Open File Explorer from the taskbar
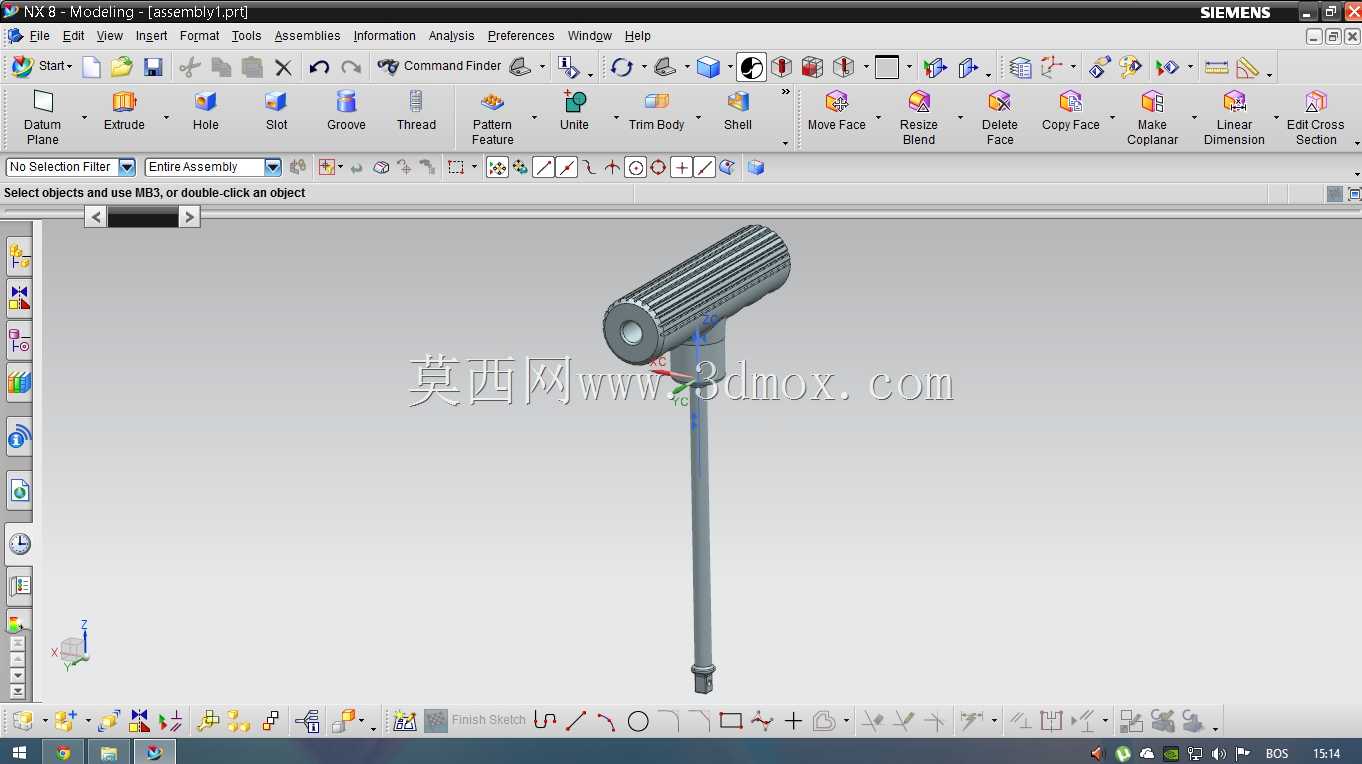Viewport: 1362px width, 764px height. click(x=109, y=752)
